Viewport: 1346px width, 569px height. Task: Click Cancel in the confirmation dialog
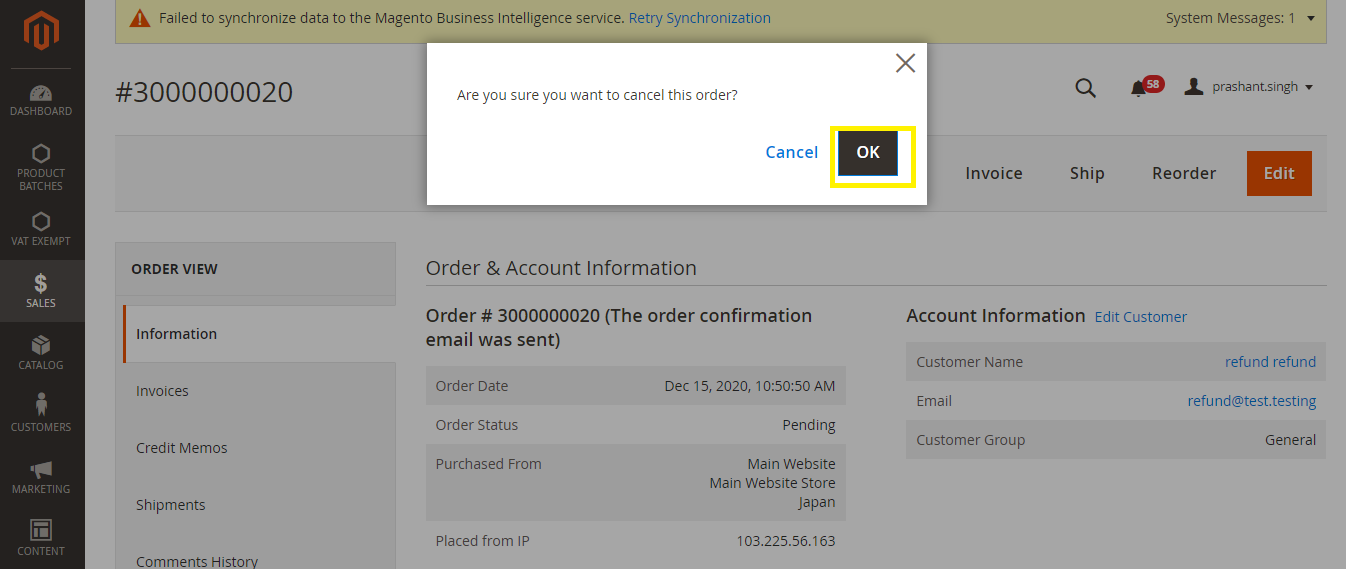tap(791, 152)
